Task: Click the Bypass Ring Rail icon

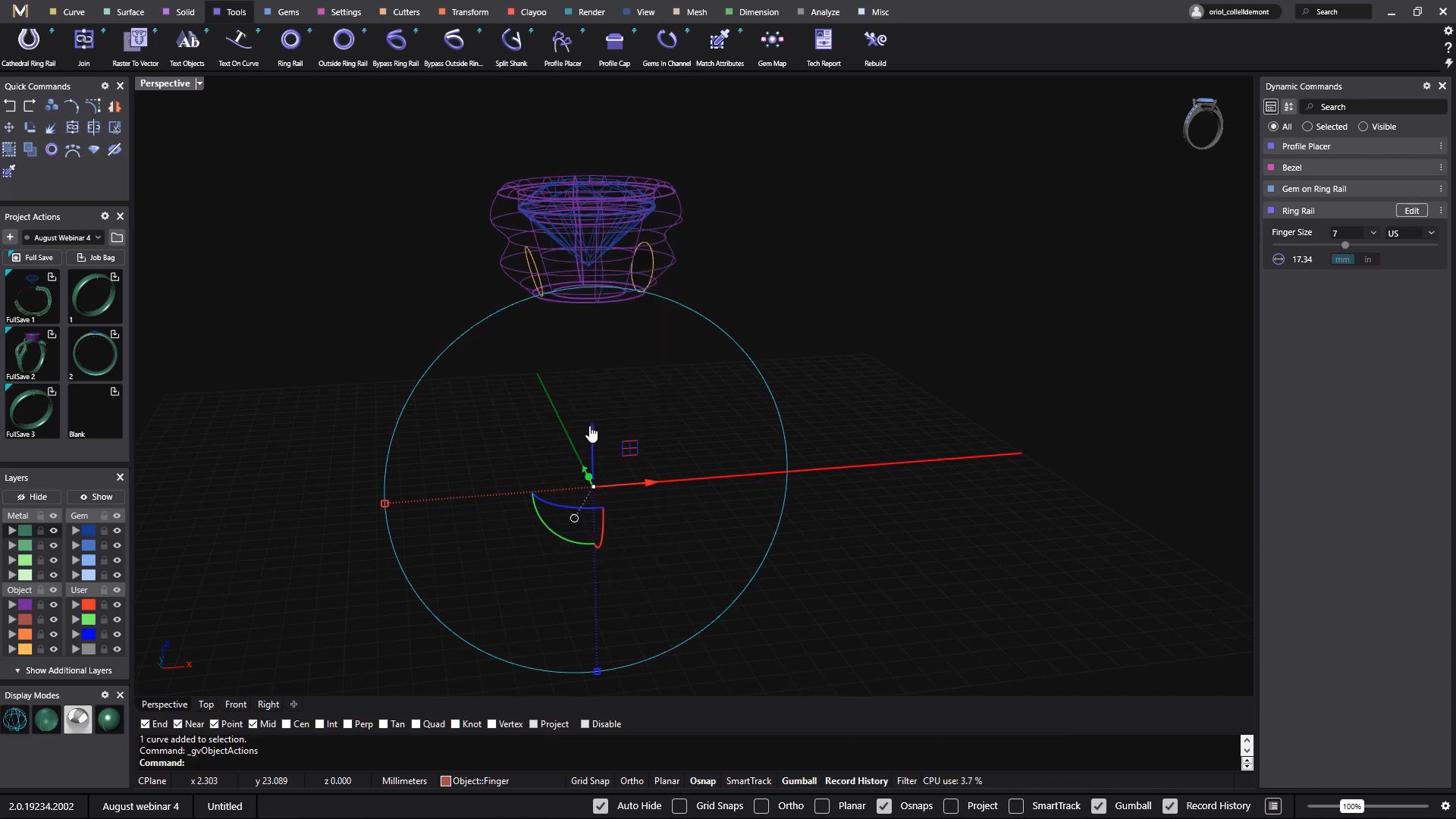Action: (x=395, y=40)
